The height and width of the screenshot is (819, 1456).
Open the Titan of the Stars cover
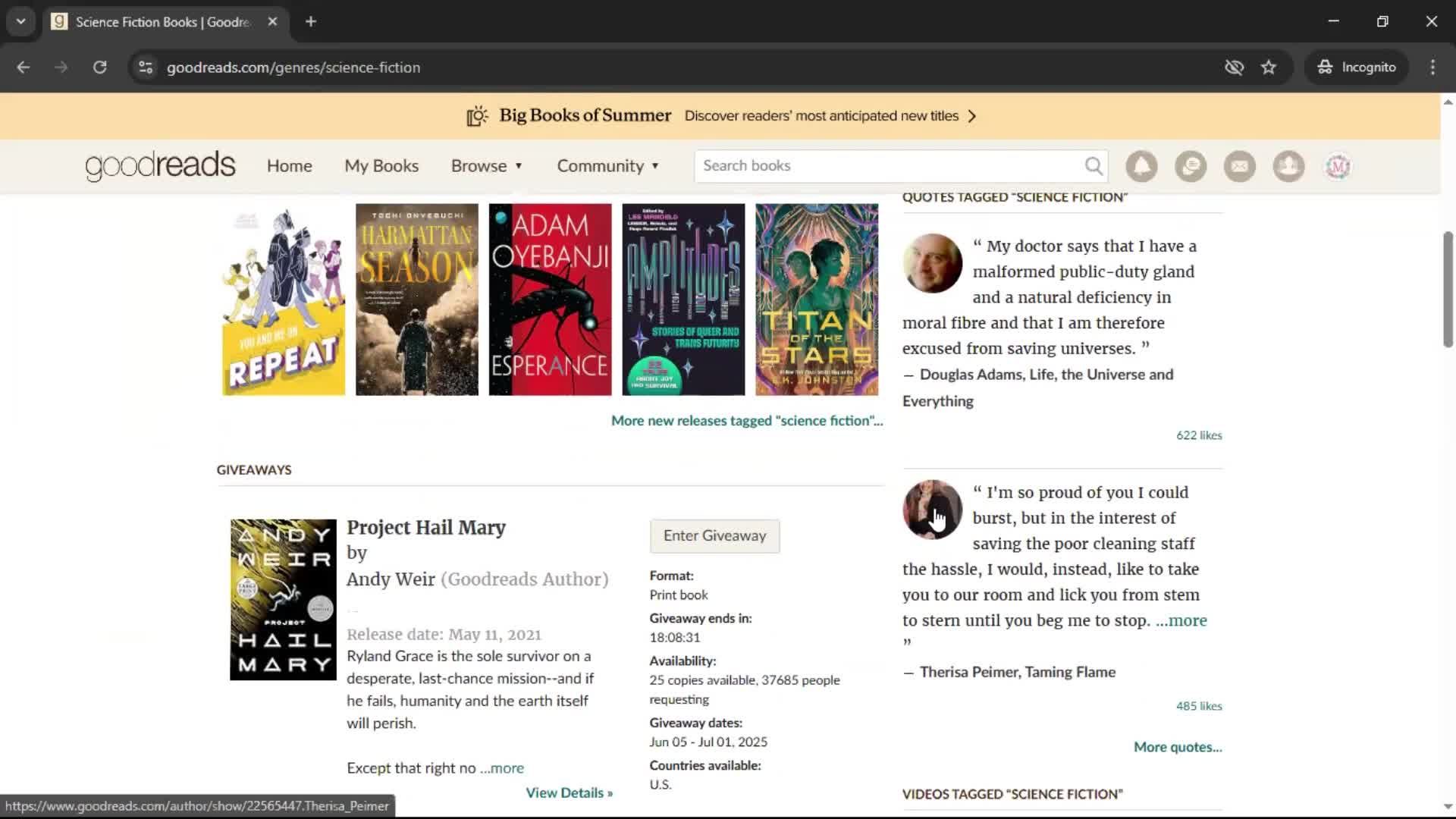817,300
